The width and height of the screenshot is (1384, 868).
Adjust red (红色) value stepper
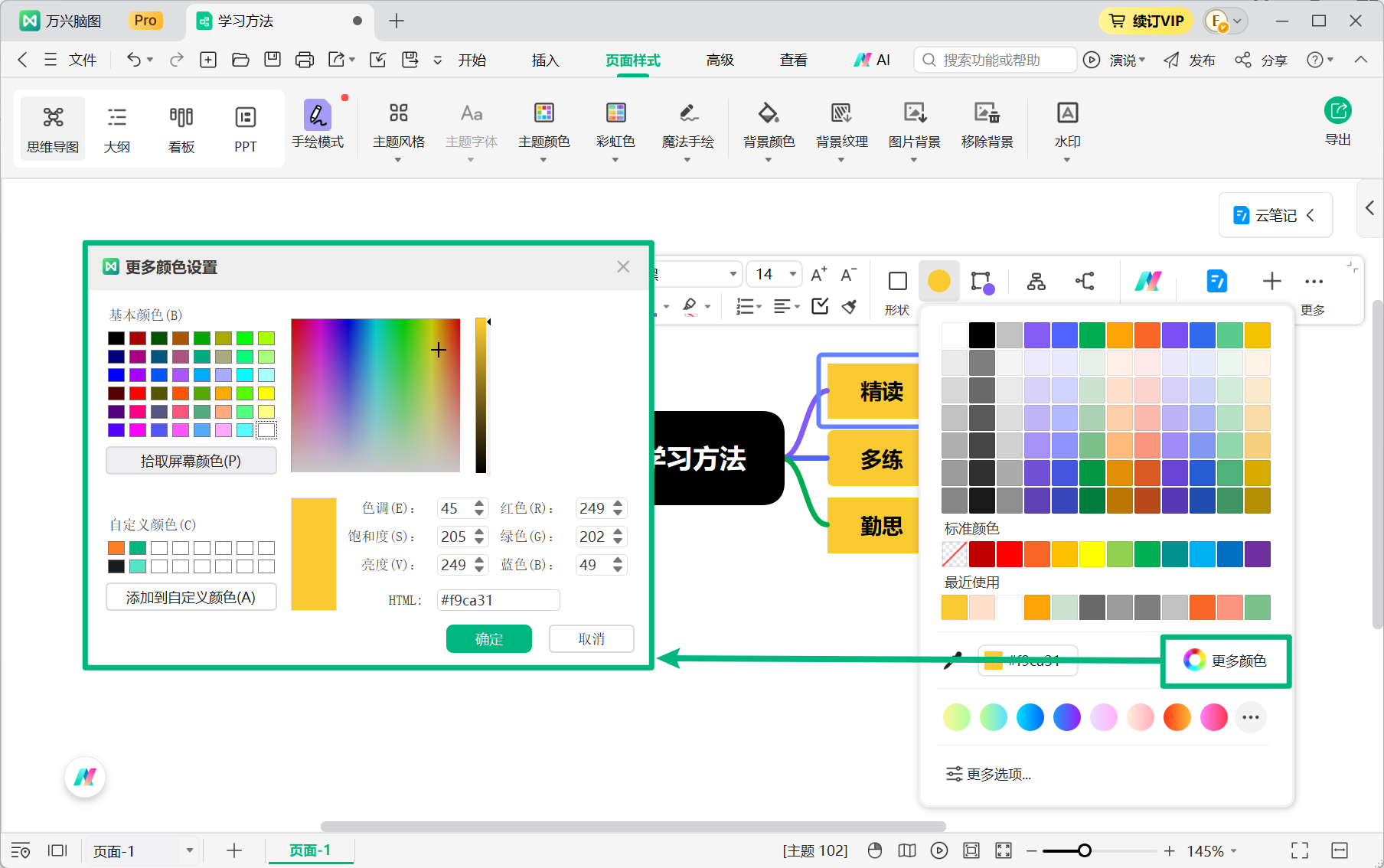618,508
